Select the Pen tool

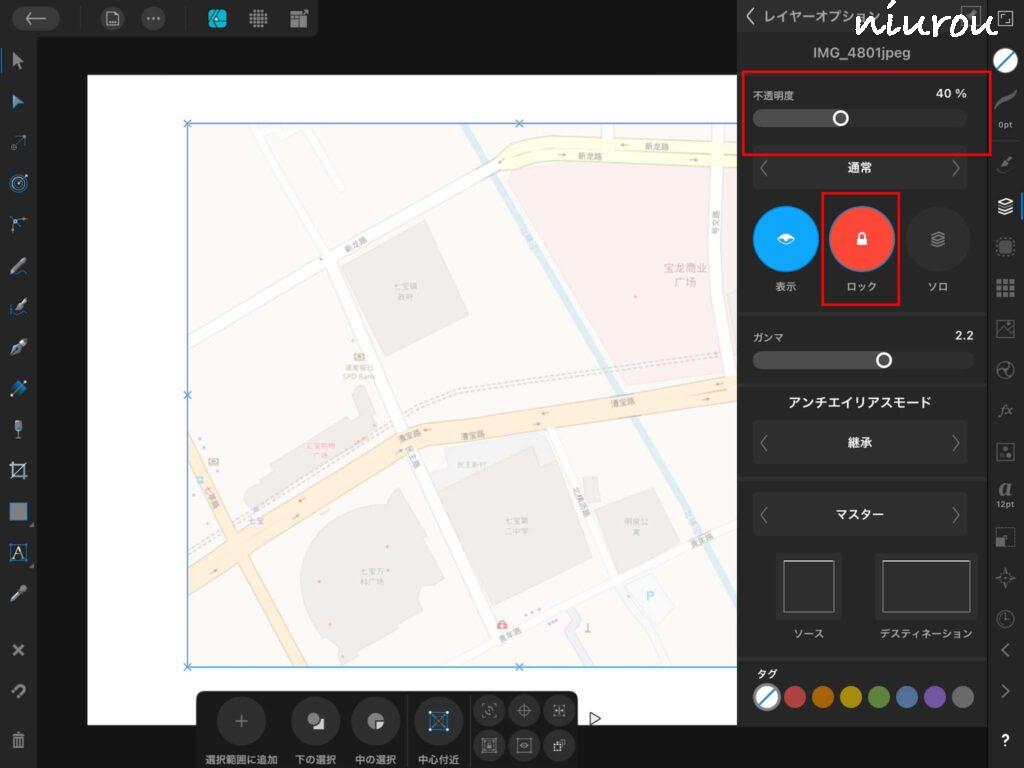pyautogui.click(x=18, y=347)
